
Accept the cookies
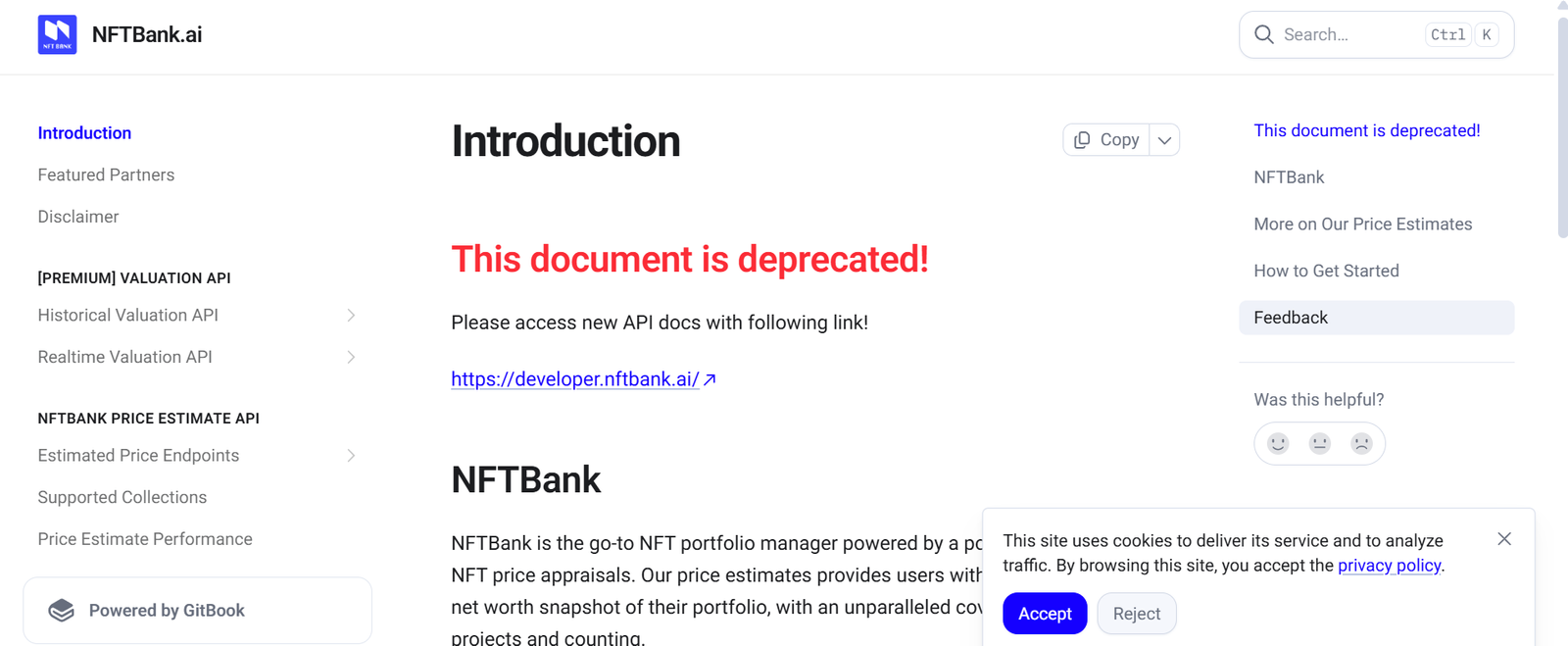1045,614
